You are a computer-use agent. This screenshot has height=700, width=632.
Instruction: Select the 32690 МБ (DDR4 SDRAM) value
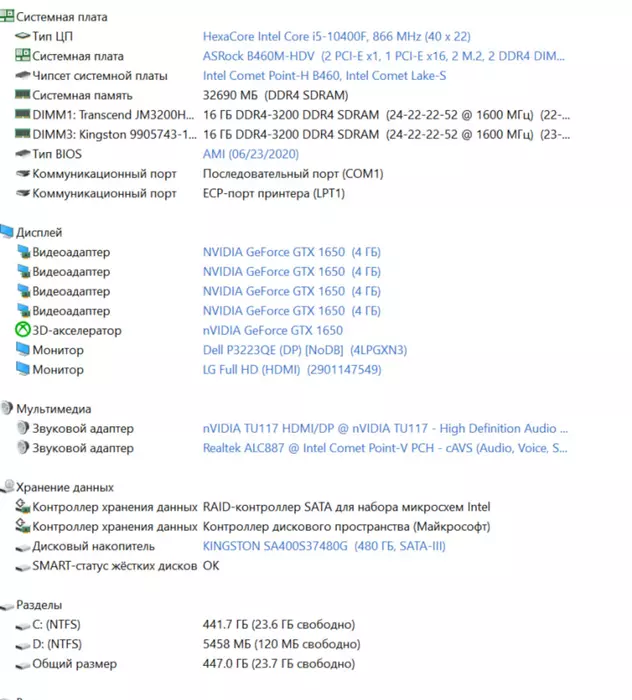click(275, 95)
